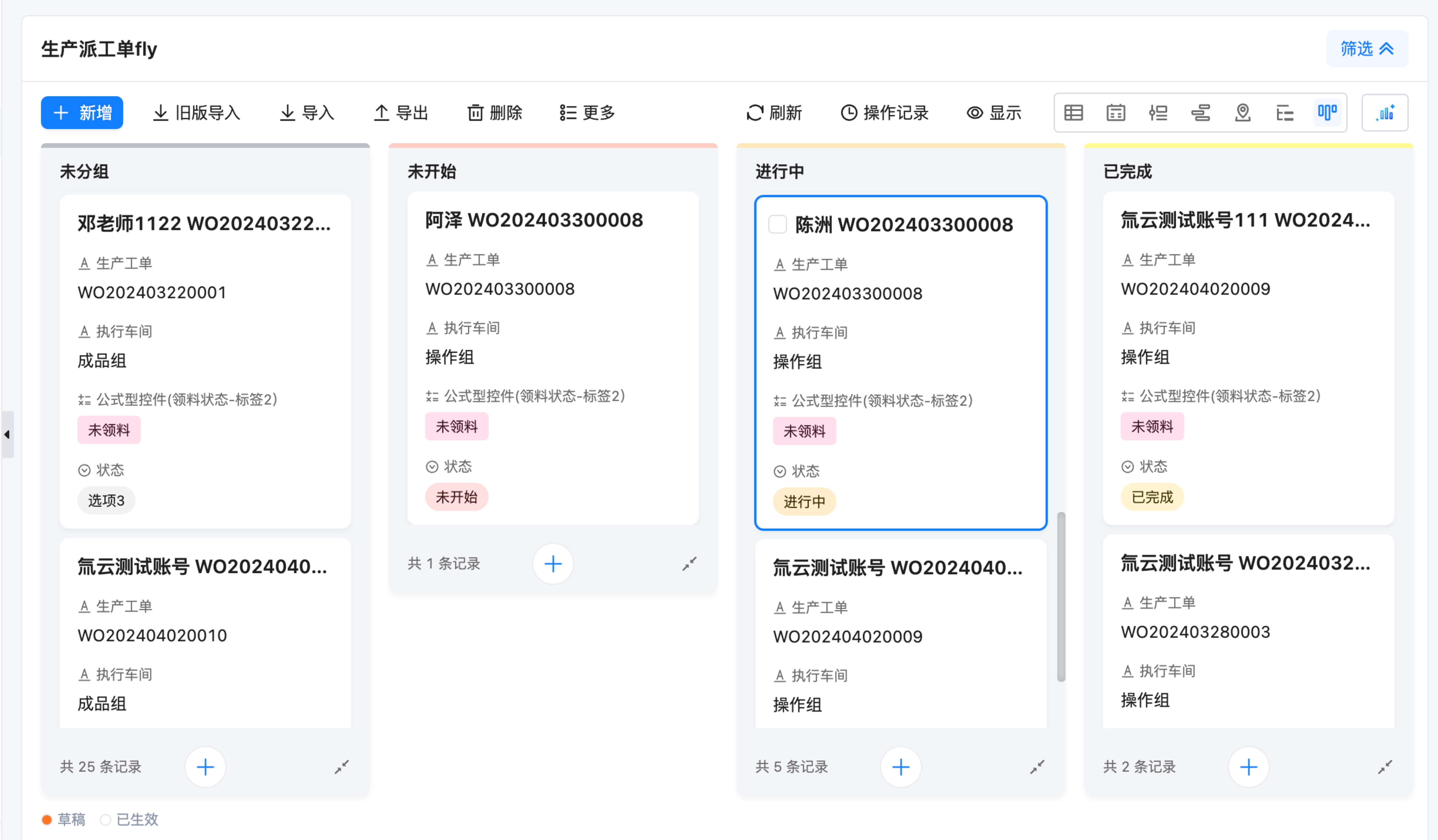Image resolution: width=1438 pixels, height=840 pixels.
Task: Switch to calendar view icon
Action: point(1116,113)
